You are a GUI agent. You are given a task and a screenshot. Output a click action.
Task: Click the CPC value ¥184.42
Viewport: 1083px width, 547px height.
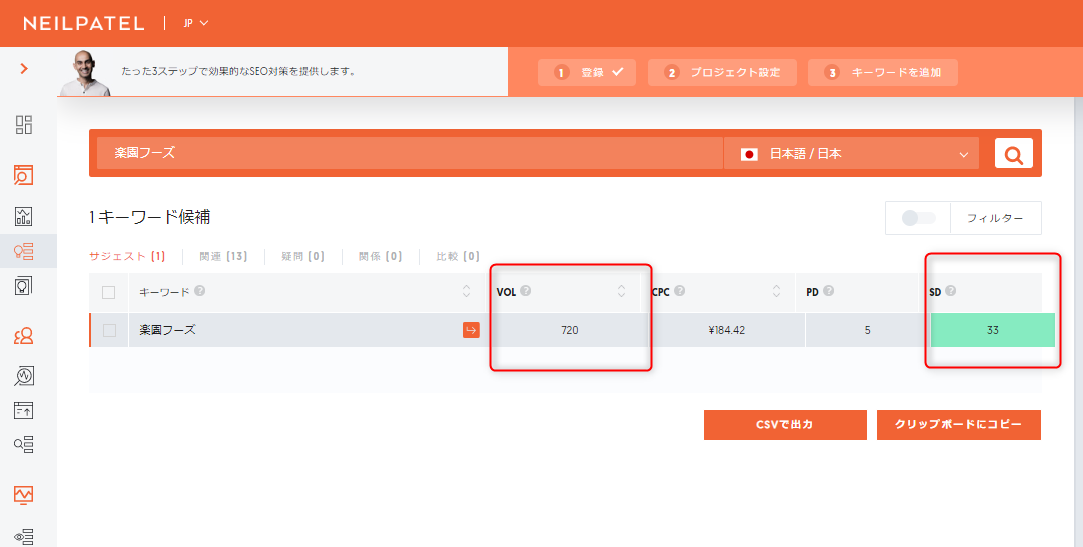coord(727,330)
